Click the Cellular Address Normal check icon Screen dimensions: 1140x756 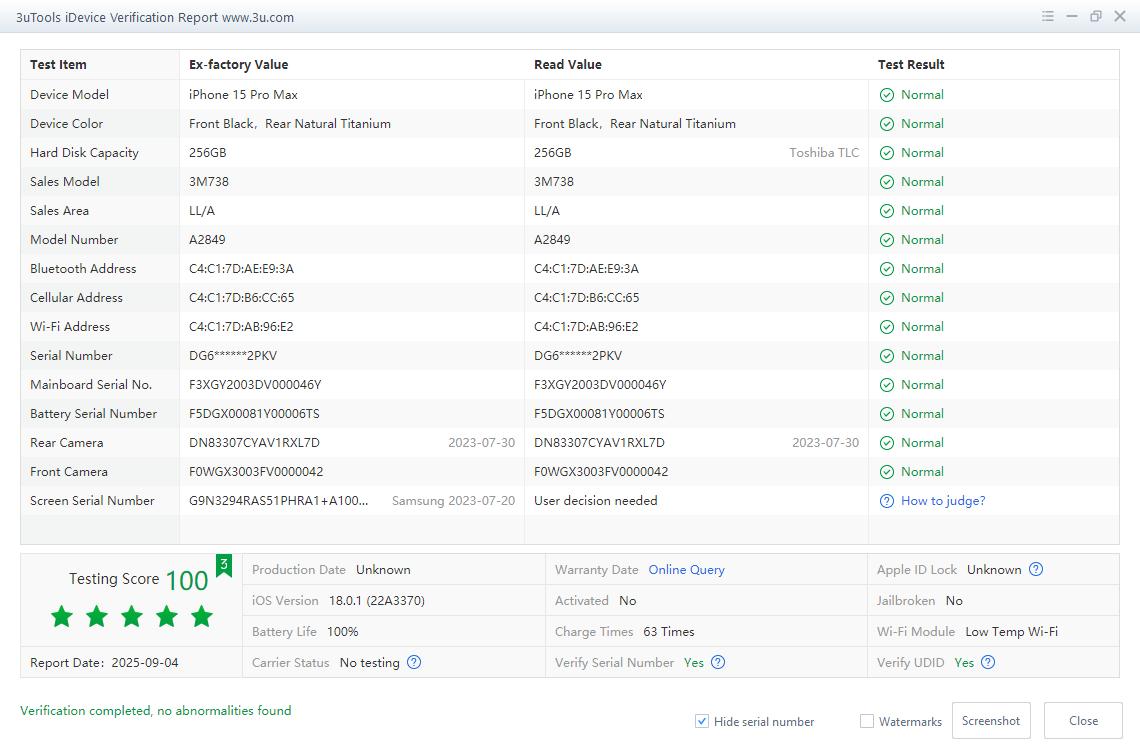[x=887, y=298]
